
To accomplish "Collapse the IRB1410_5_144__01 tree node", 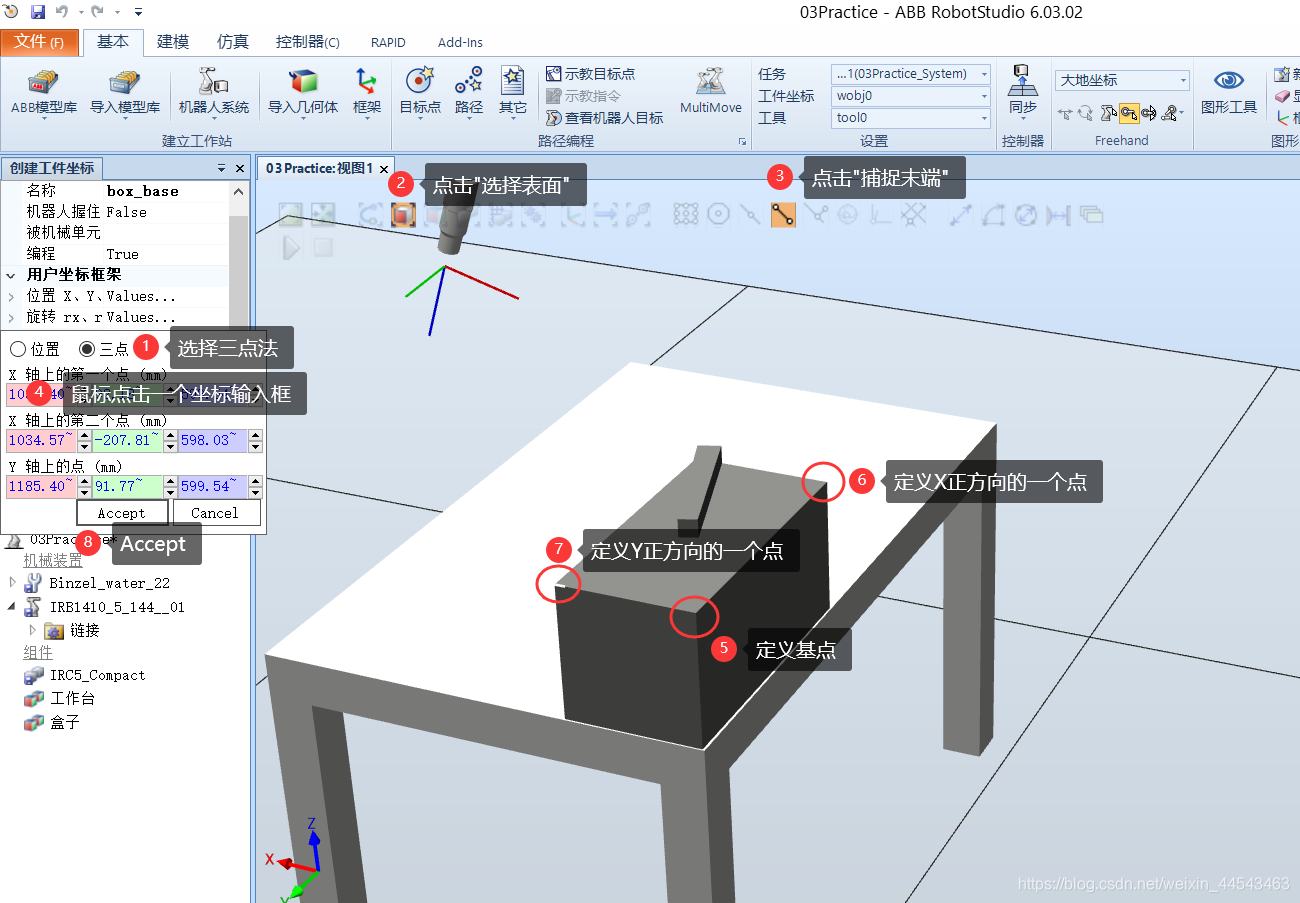I will point(12,606).
